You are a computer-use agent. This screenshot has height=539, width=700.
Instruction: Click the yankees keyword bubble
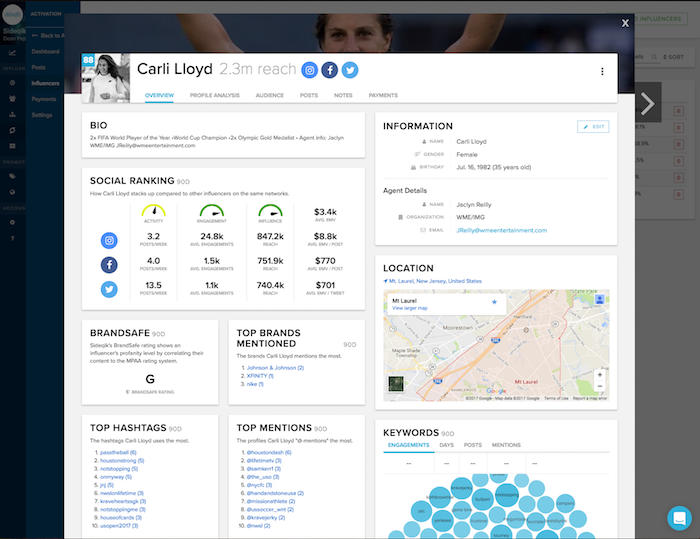click(x=442, y=520)
